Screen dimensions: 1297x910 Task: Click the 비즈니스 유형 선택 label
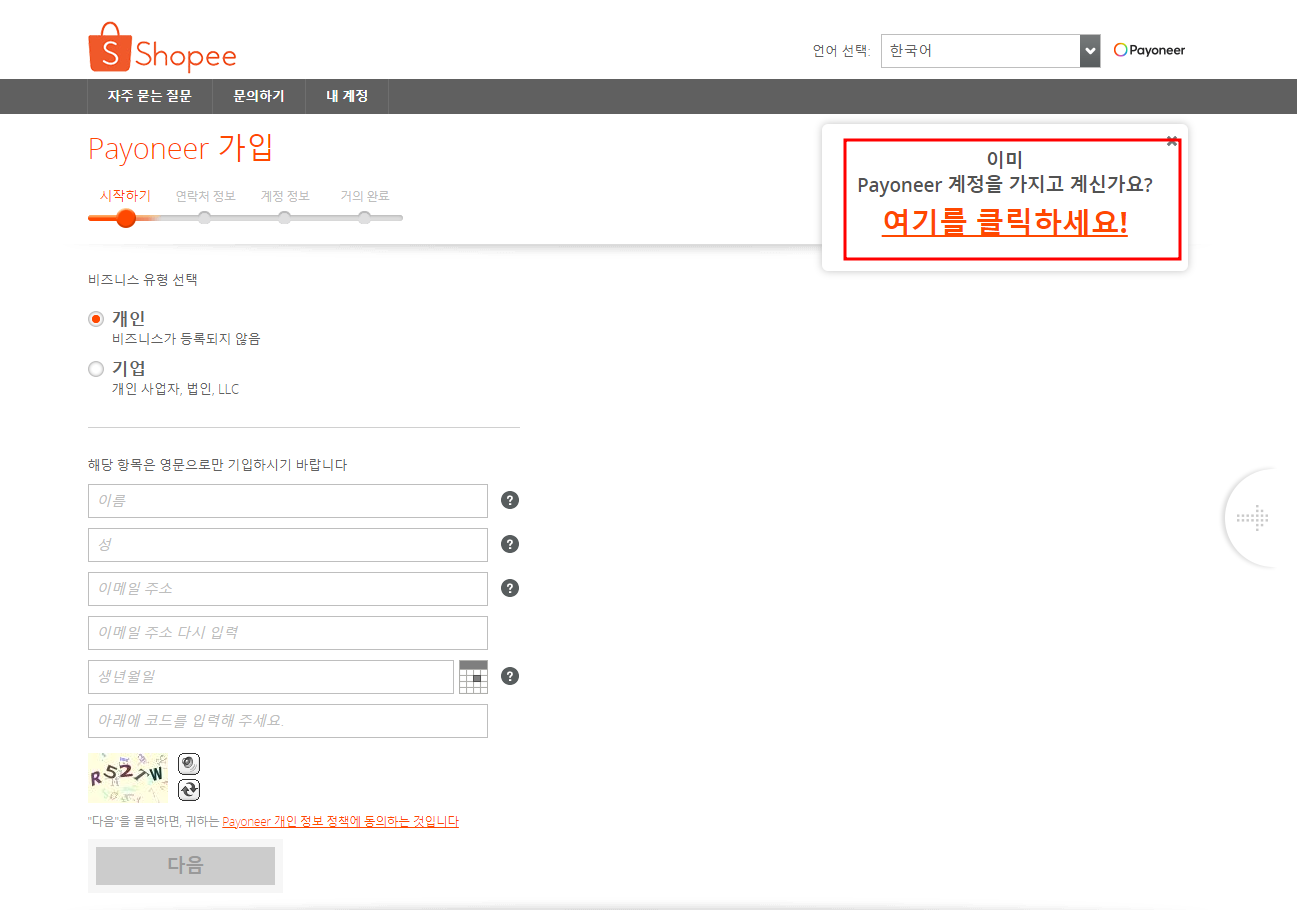[x=143, y=279]
